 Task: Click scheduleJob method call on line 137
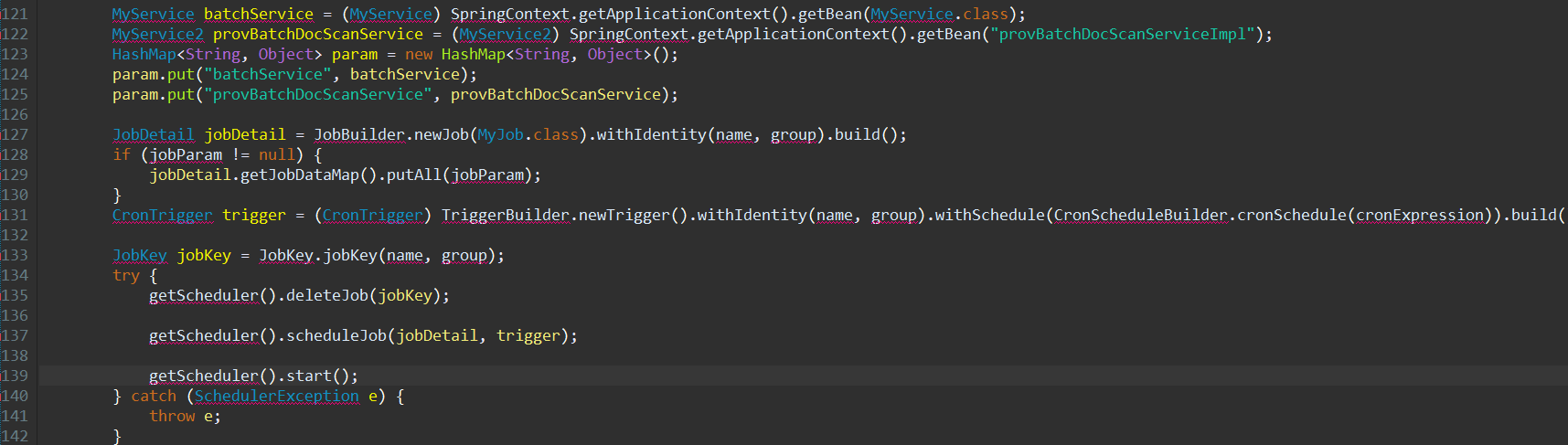pyautogui.click(x=336, y=335)
